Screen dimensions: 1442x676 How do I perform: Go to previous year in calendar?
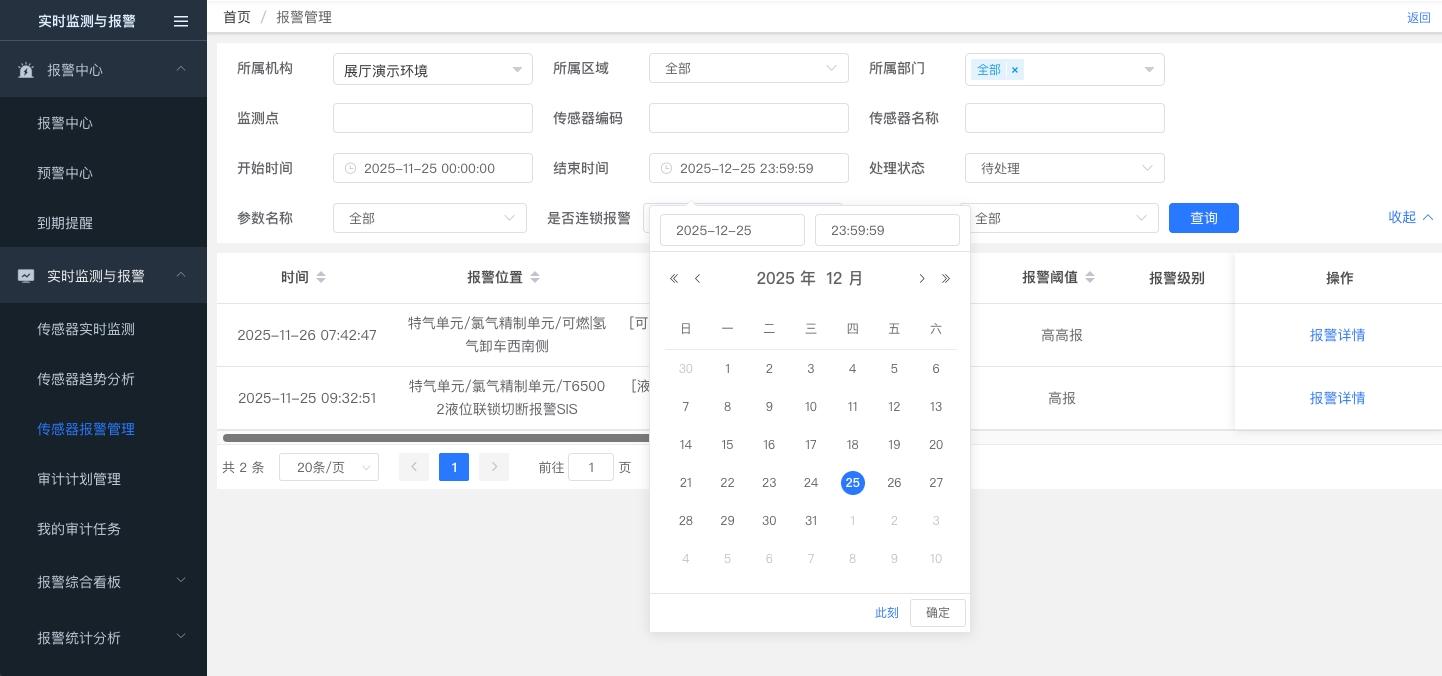click(674, 279)
